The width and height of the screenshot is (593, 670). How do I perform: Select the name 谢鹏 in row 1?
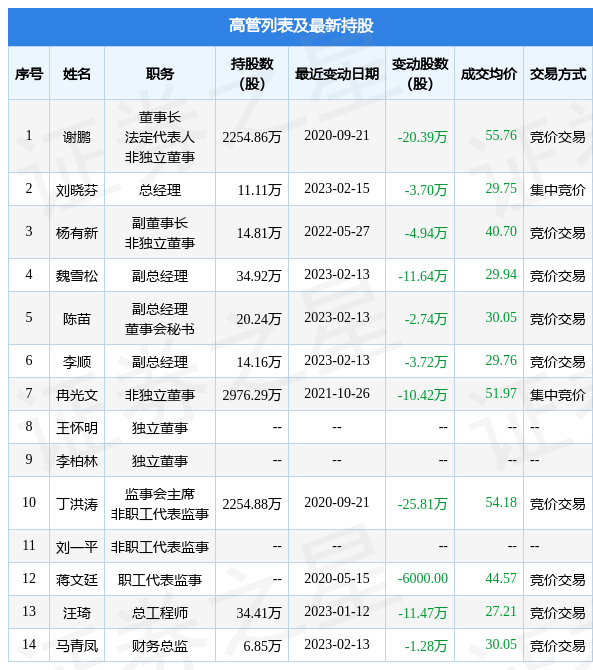[x=77, y=137]
